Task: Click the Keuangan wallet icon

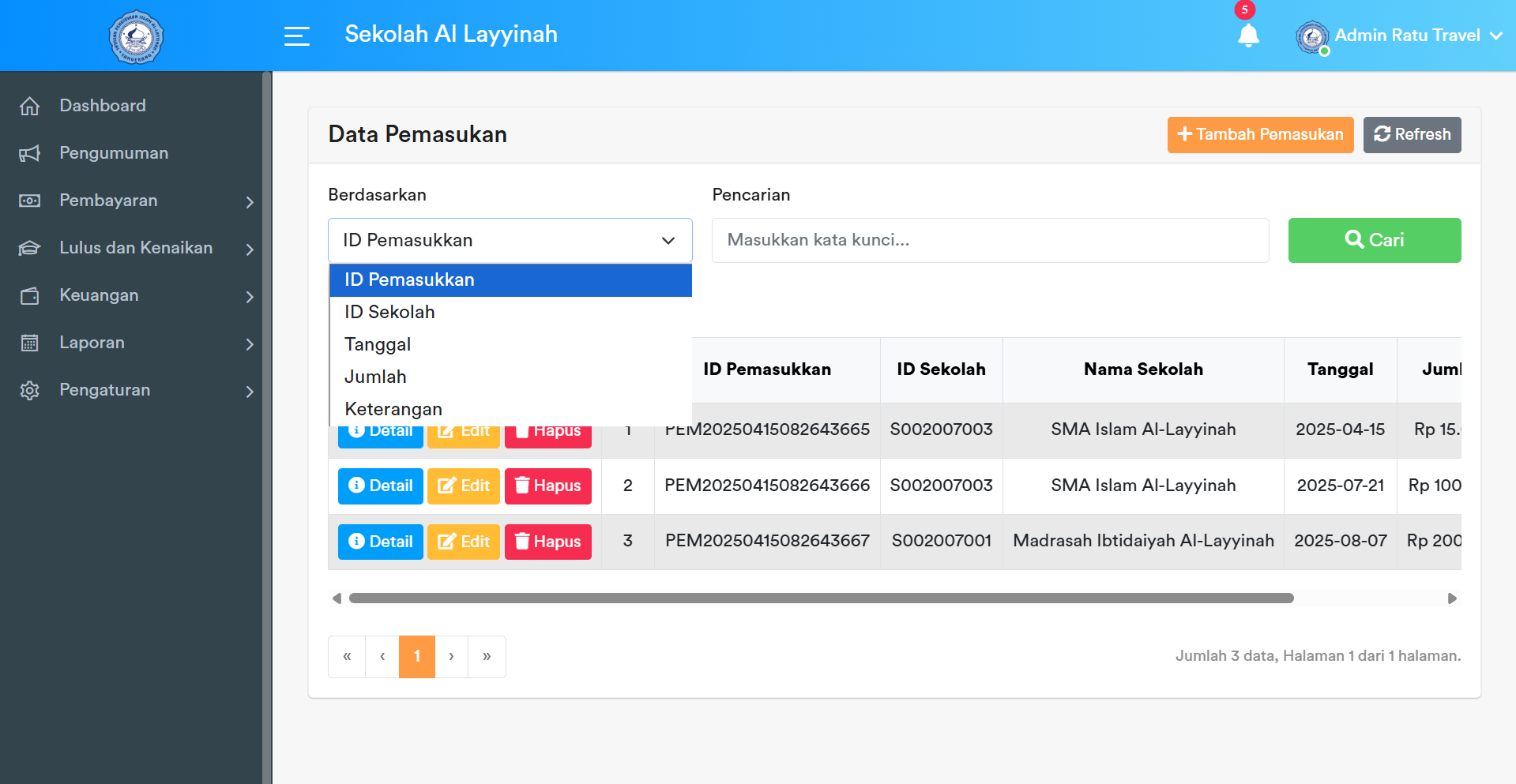Action: [x=29, y=294]
